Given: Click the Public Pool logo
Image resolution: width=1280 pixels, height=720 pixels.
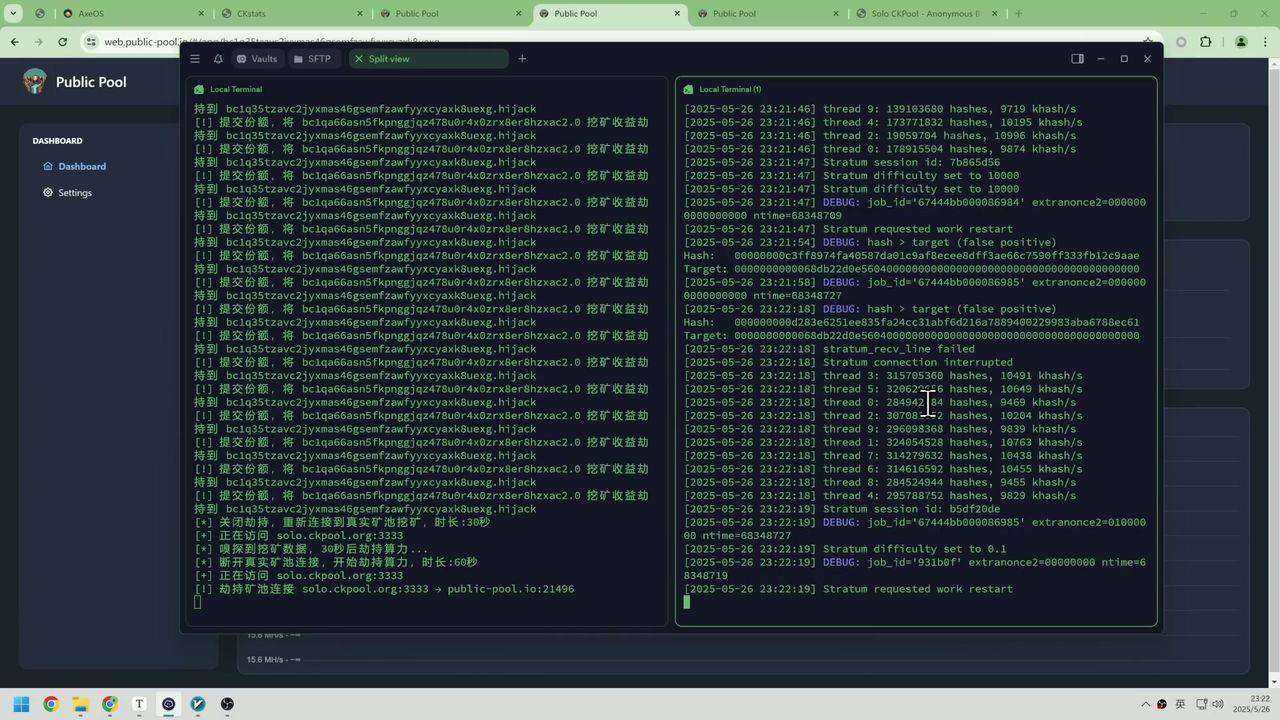Looking at the screenshot, I should [x=35, y=82].
